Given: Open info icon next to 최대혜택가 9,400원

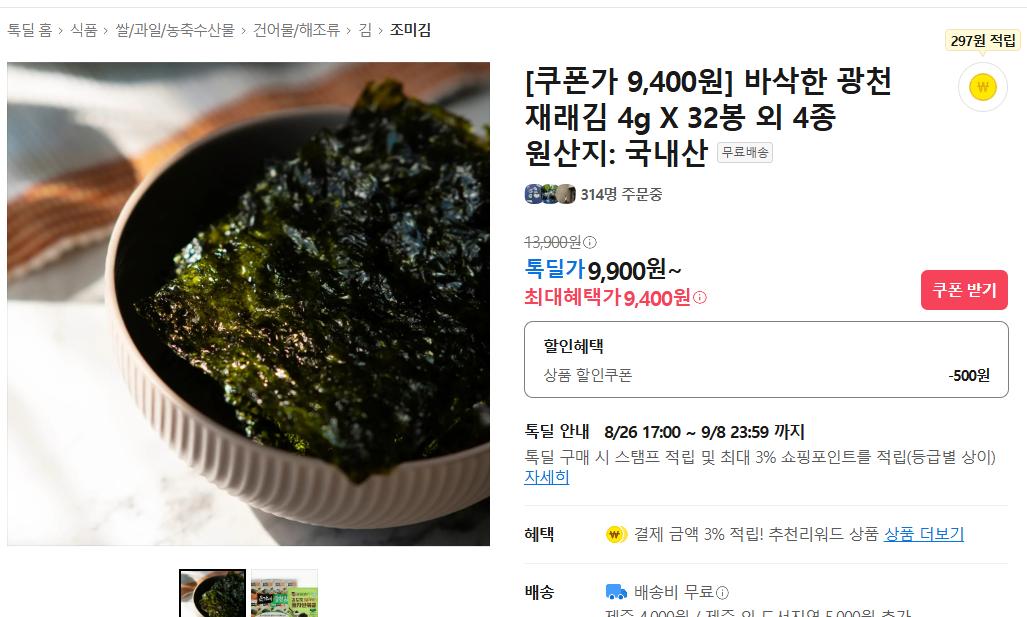Looking at the screenshot, I should (700, 297).
